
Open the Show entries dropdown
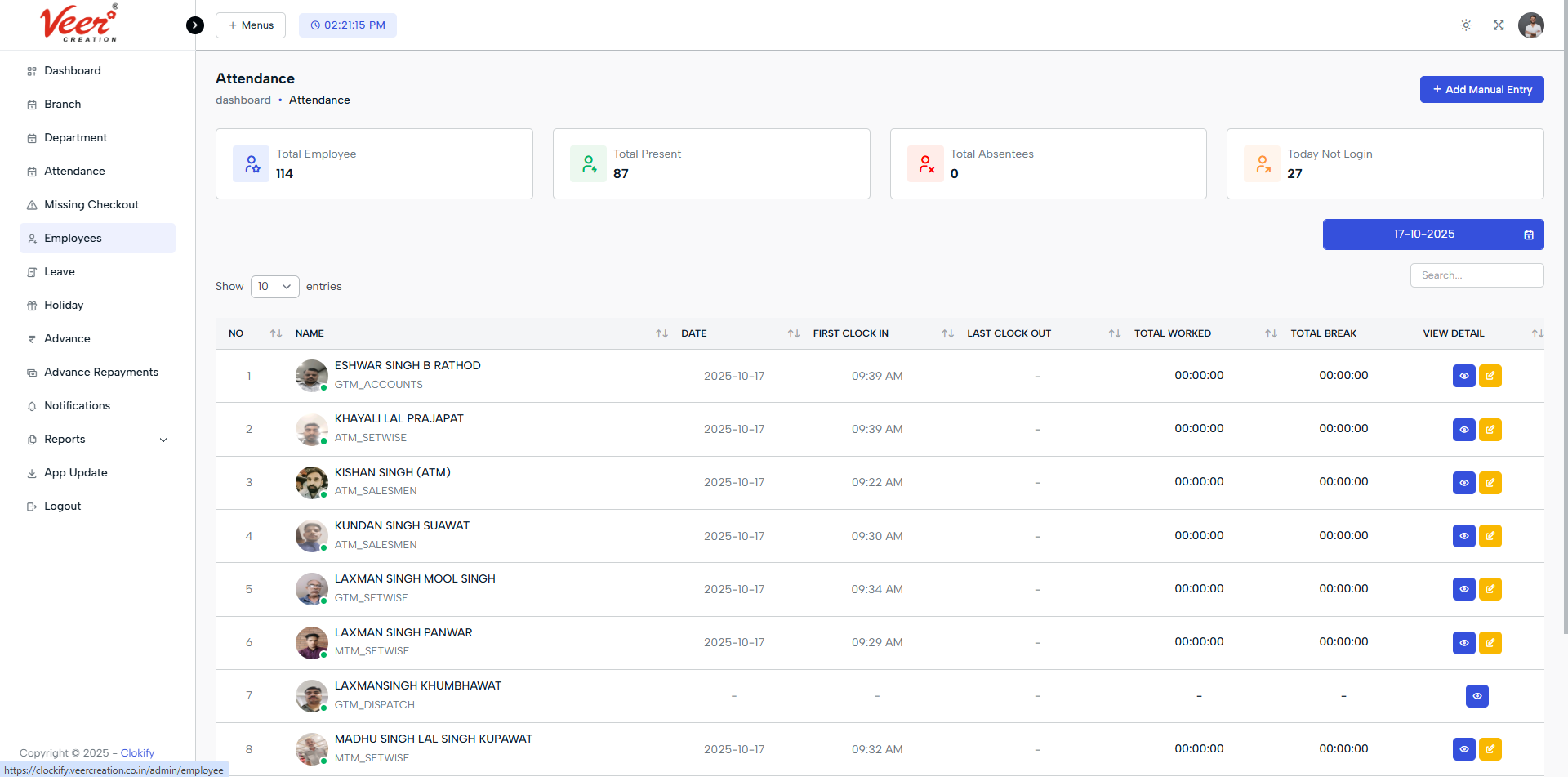pyautogui.click(x=274, y=287)
